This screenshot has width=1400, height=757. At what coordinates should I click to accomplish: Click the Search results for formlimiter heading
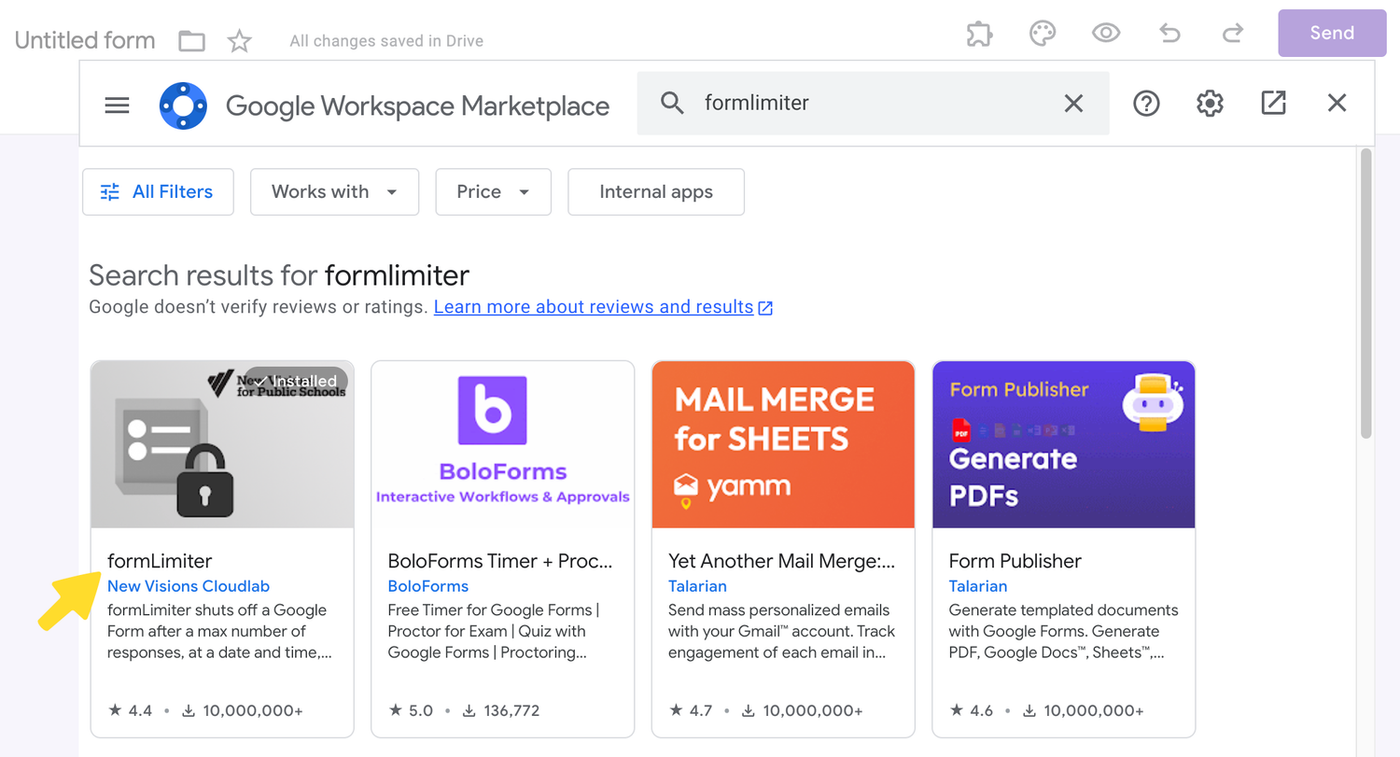click(x=279, y=275)
